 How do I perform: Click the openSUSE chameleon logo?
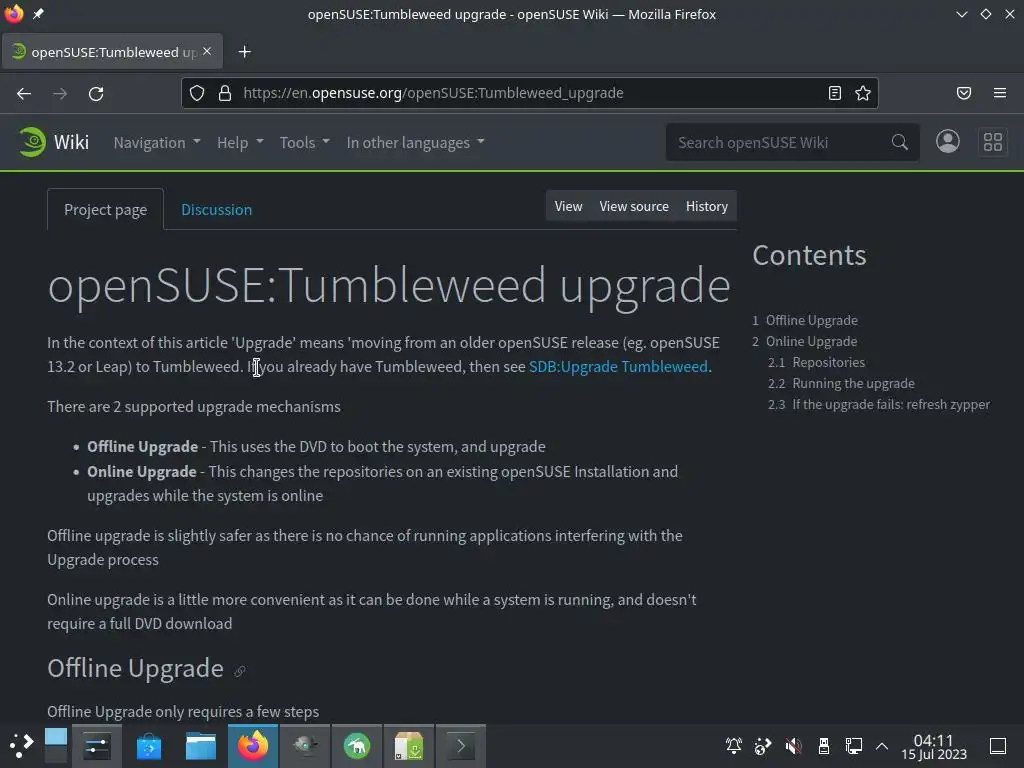pos(32,142)
